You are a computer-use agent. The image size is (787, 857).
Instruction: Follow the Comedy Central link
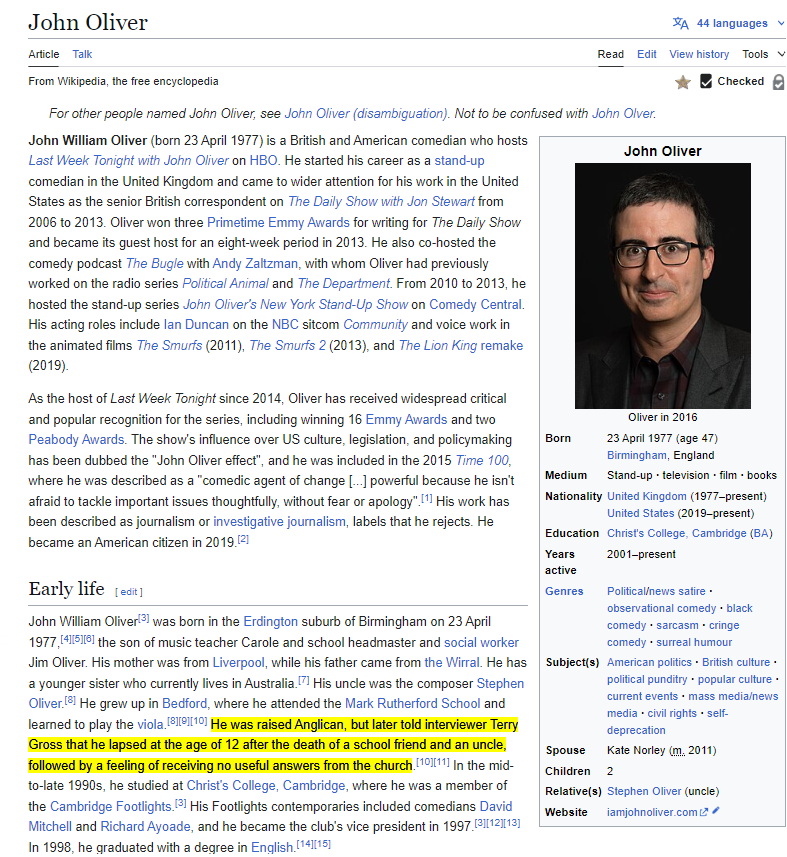[475, 304]
